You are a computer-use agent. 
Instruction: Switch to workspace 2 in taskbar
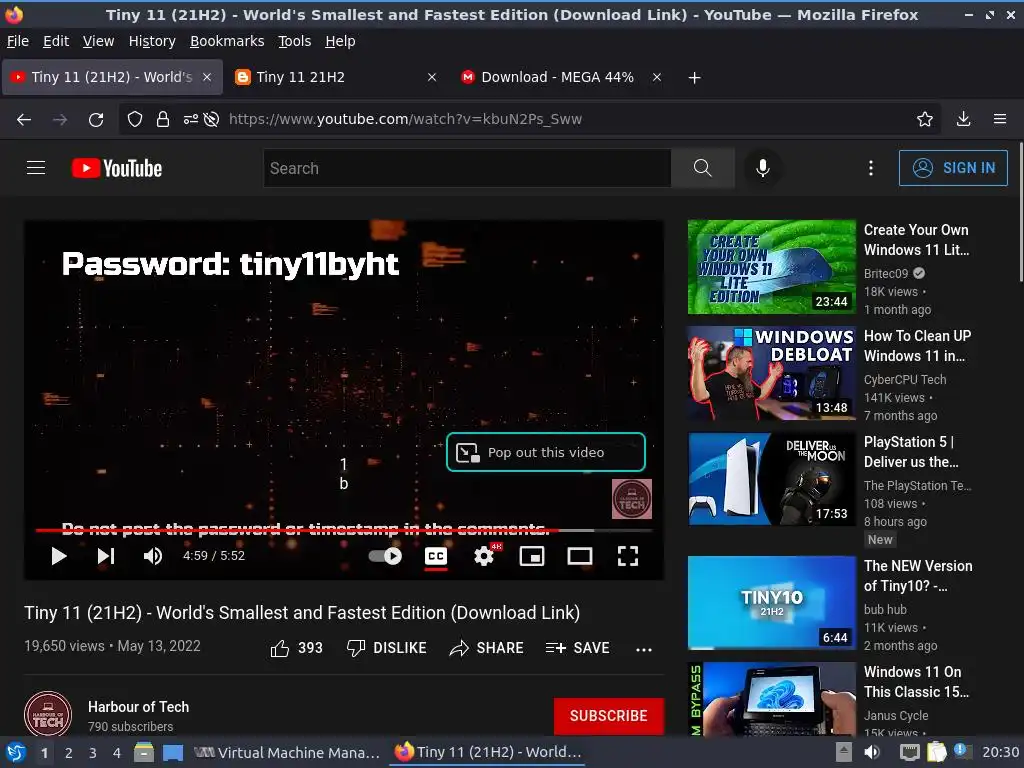(x=69, y=752)
